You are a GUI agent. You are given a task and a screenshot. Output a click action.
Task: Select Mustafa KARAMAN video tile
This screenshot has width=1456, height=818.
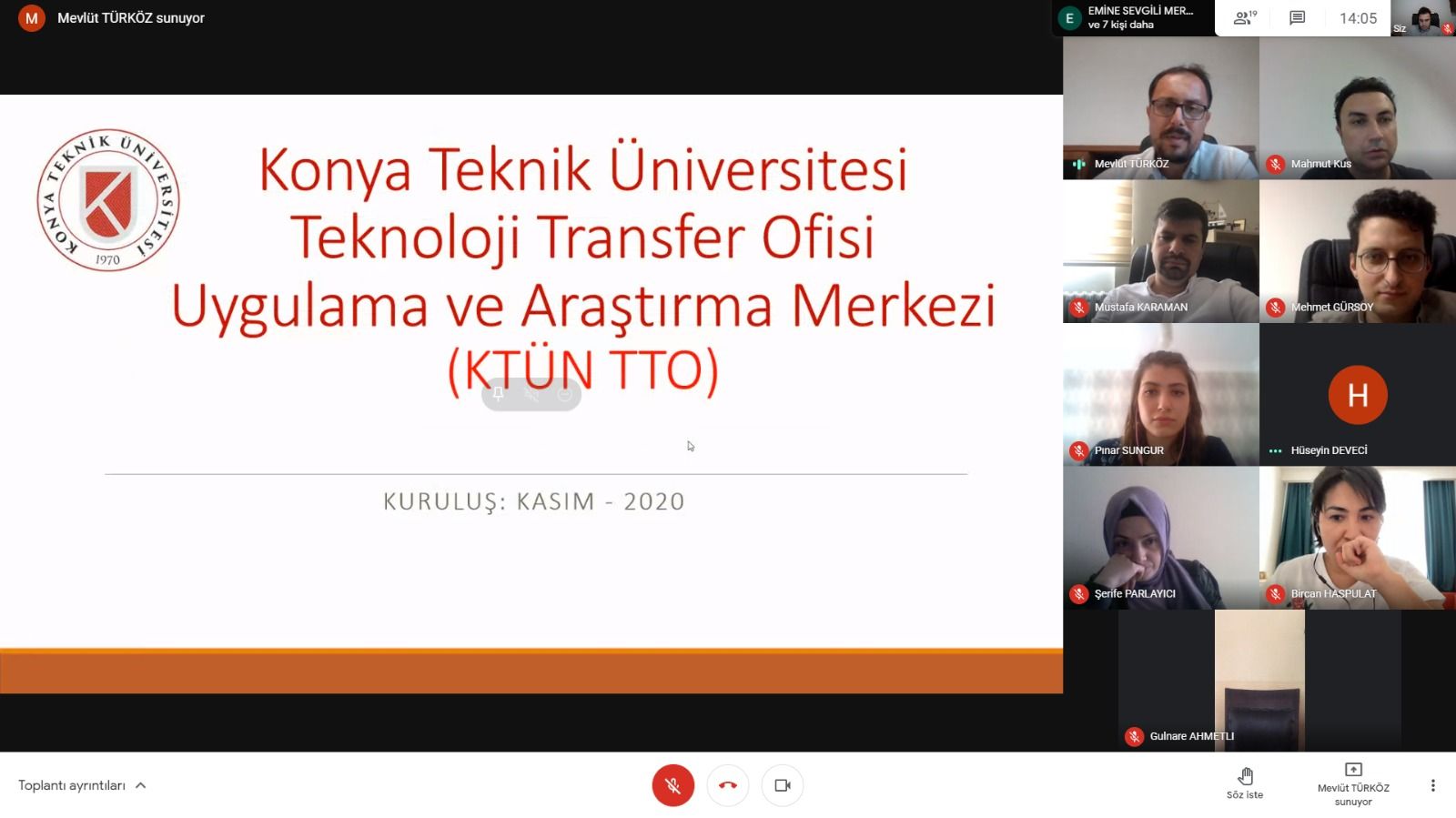point(1161,251)
